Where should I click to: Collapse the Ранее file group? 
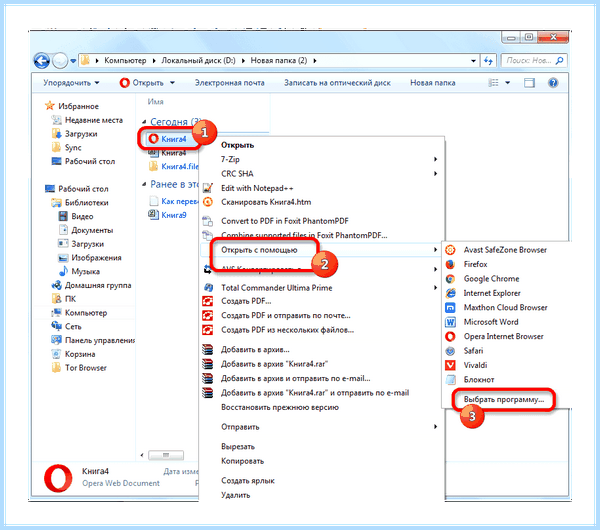[x=144, y=184]
